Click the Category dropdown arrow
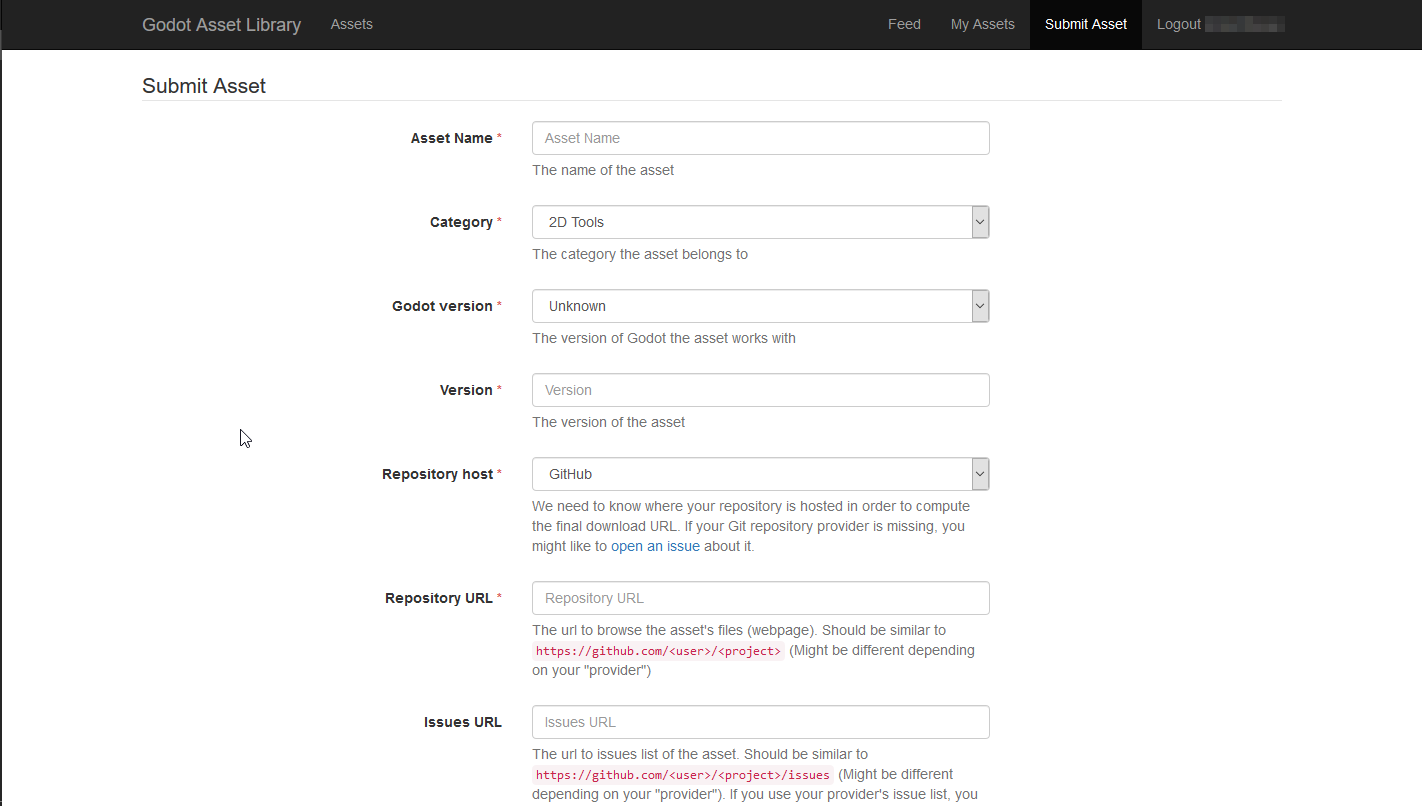Viewport: 1422px width, 806px height. (980, 222)
